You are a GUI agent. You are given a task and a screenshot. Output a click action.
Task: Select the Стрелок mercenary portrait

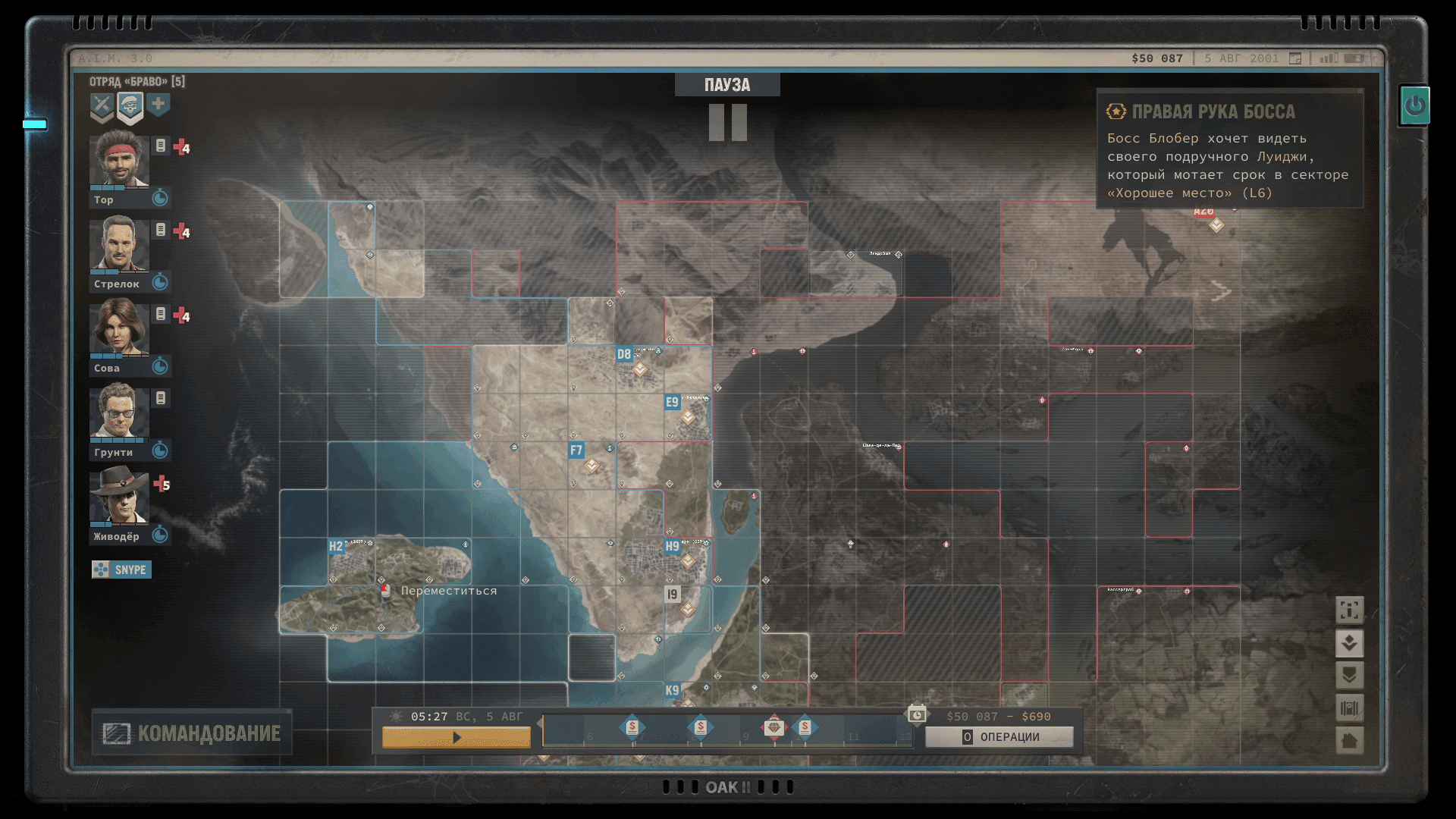point(119,243)
